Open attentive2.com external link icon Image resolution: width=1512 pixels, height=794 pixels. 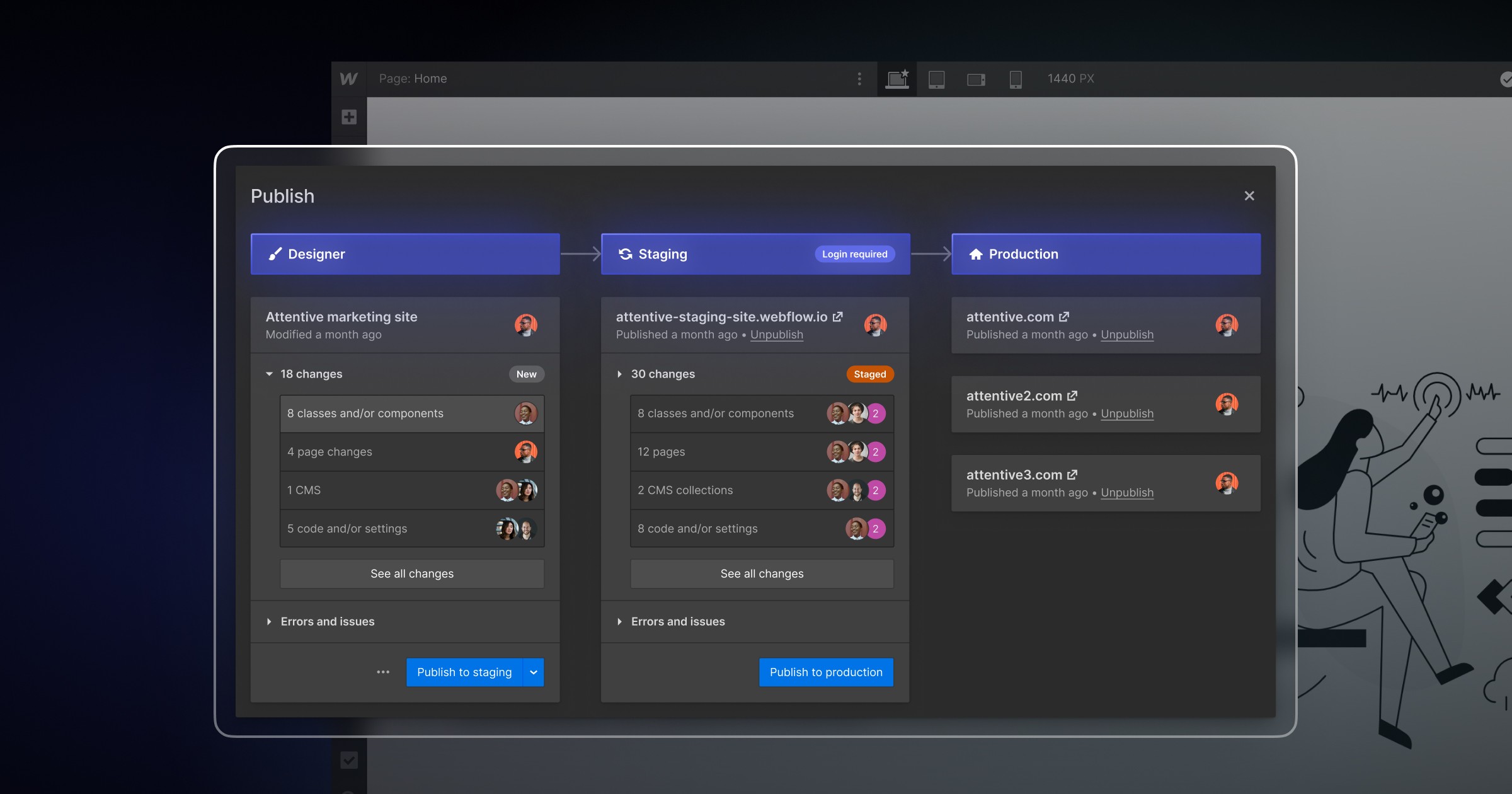(1072, 396)
